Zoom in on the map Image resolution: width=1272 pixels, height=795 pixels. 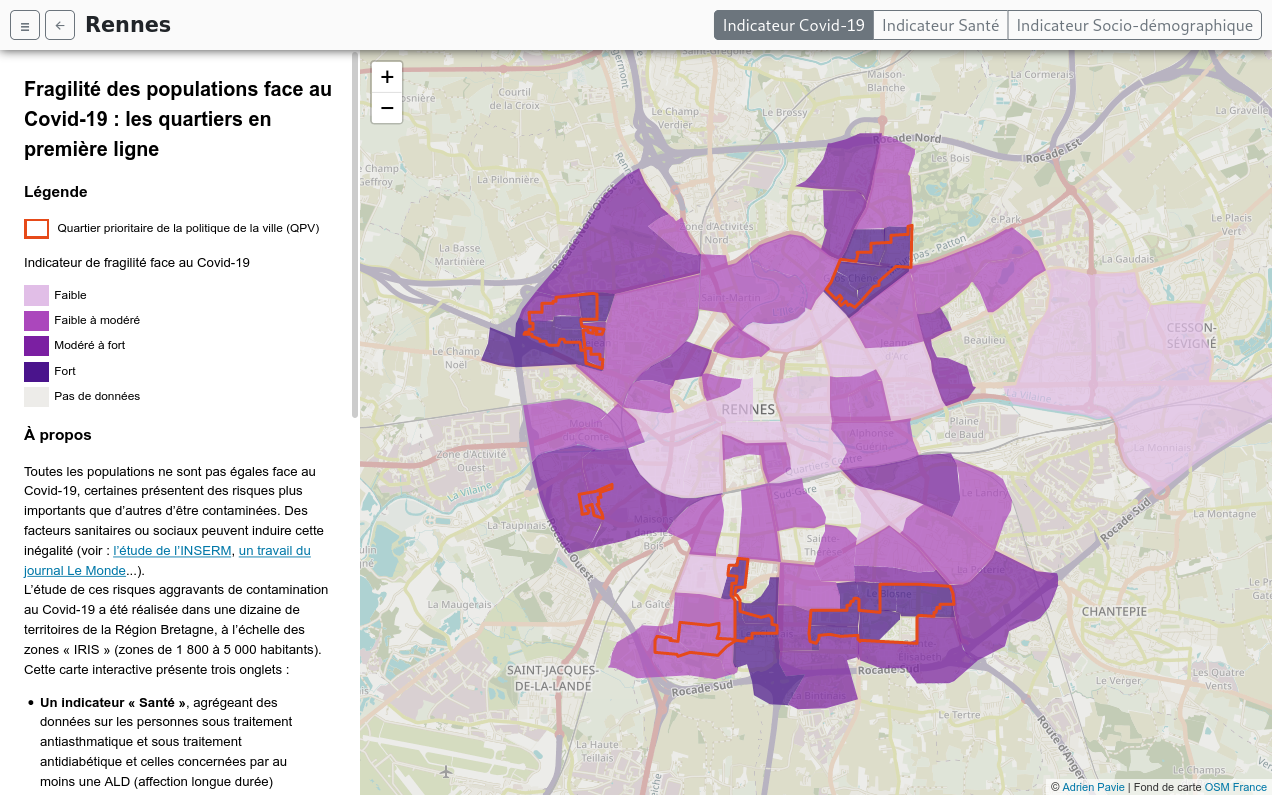click(x=387, y=77)
